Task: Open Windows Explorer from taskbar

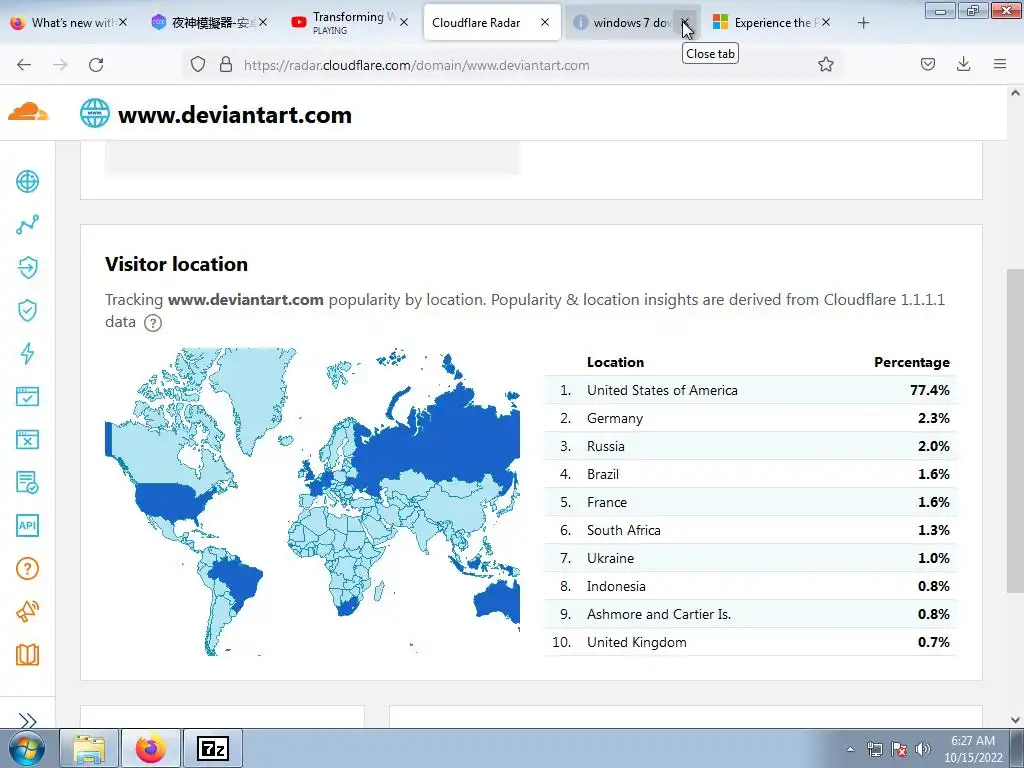Action: click(x=89, y=748)
